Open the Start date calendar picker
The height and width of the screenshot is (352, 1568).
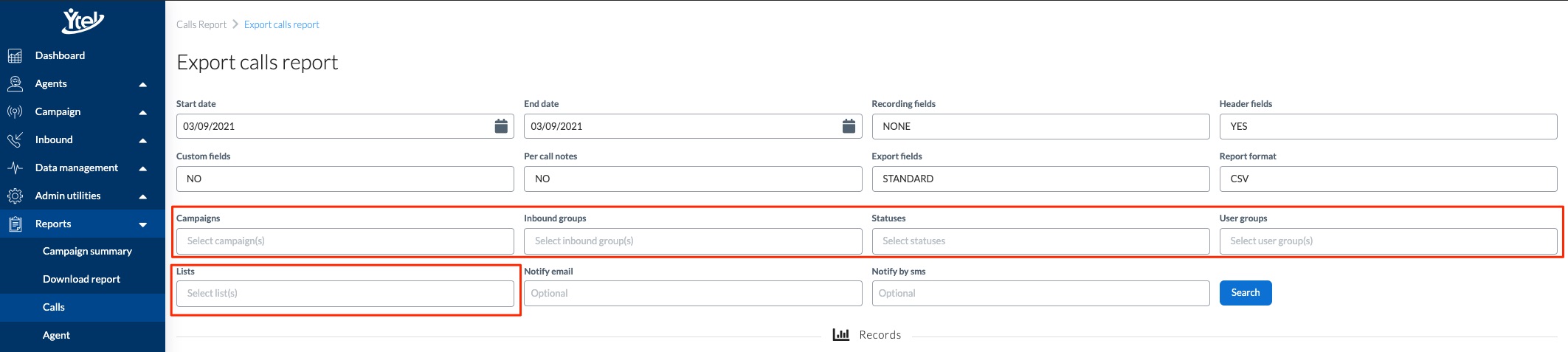(x=501, y=126)
